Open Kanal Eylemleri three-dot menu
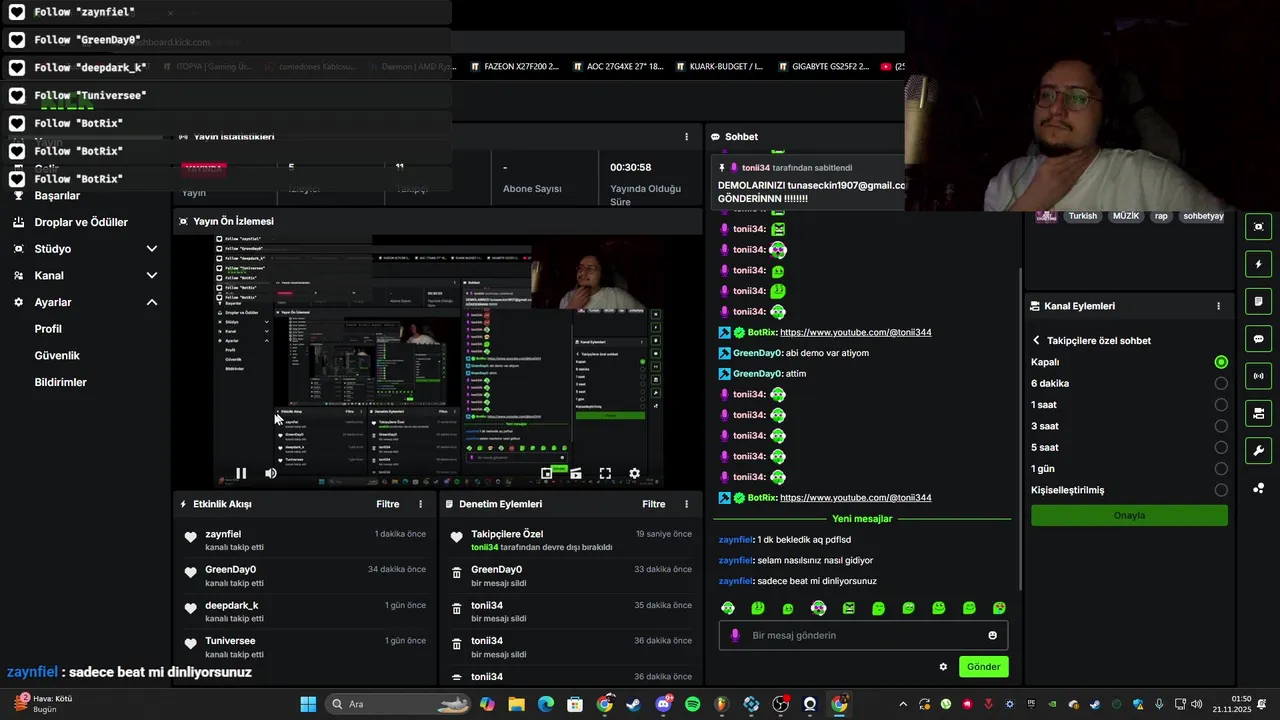 tap(1218, 306)
